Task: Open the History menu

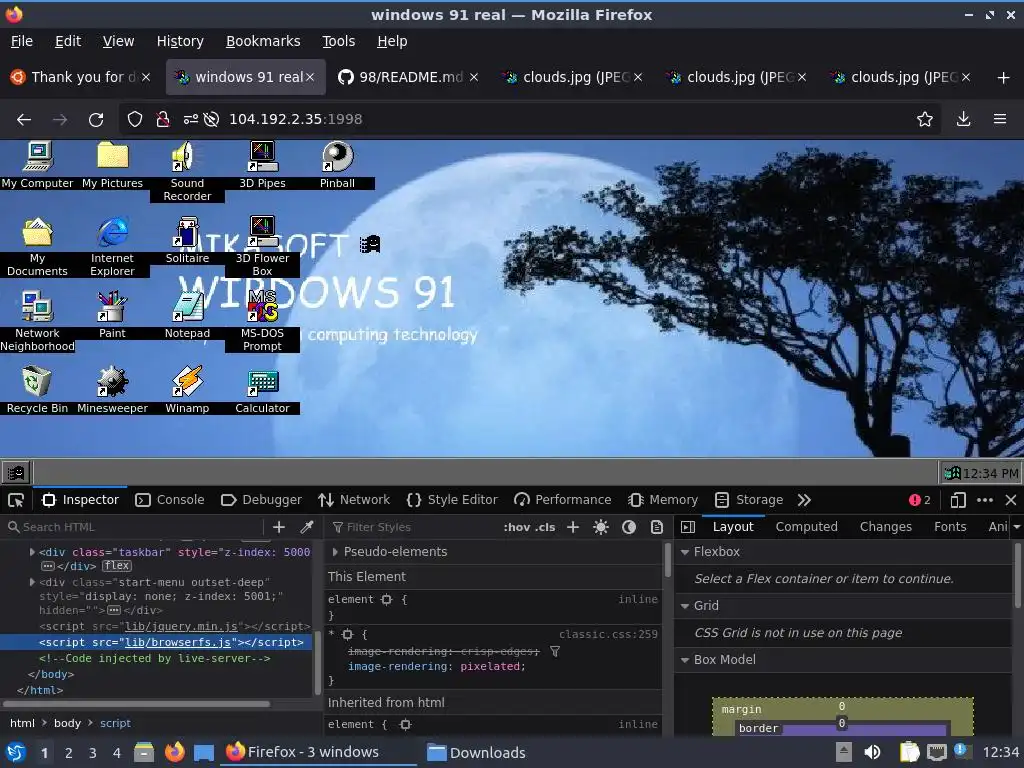Action: click(x=180, y=41)
